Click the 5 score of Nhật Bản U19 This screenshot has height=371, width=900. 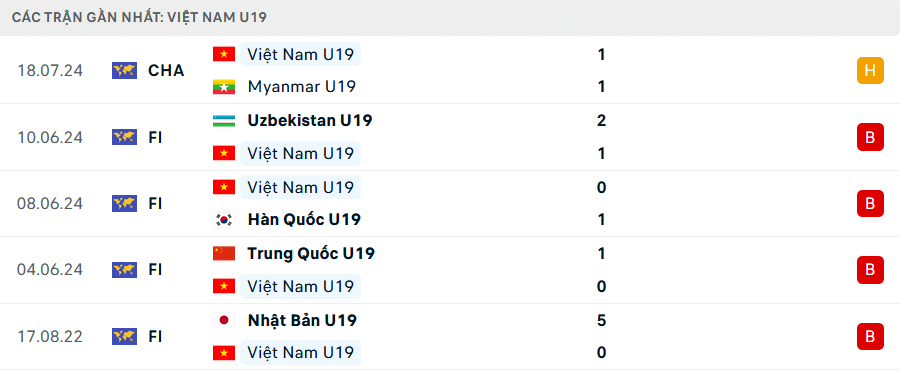[602, 320]
